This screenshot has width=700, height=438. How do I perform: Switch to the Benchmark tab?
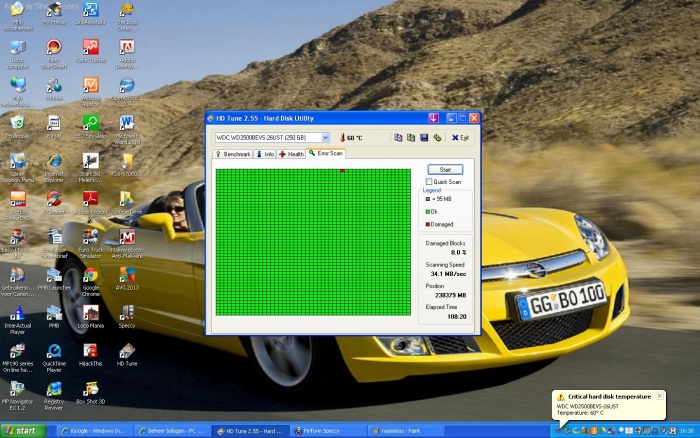[x=234, y=154]
